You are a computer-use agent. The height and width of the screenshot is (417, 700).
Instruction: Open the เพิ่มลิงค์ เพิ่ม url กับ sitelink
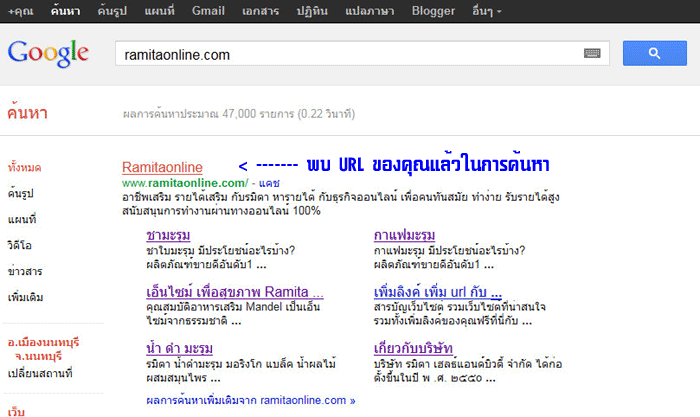[438, 292]
